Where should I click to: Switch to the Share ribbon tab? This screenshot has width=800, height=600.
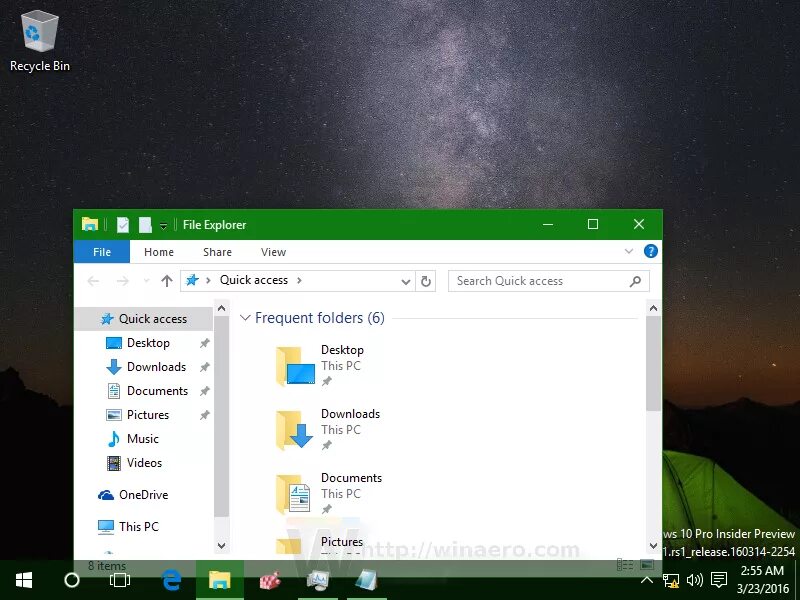(x=217, y=252)
